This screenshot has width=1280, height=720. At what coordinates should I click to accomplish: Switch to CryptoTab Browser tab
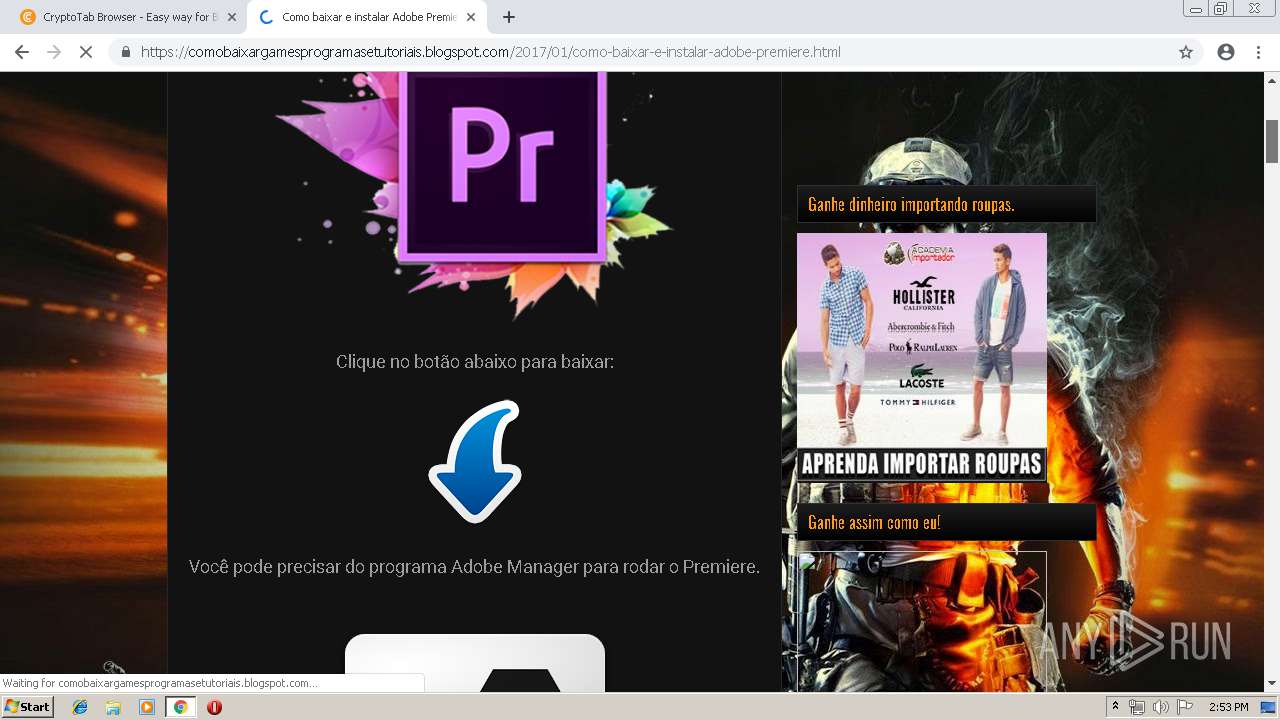click(128, 17)
